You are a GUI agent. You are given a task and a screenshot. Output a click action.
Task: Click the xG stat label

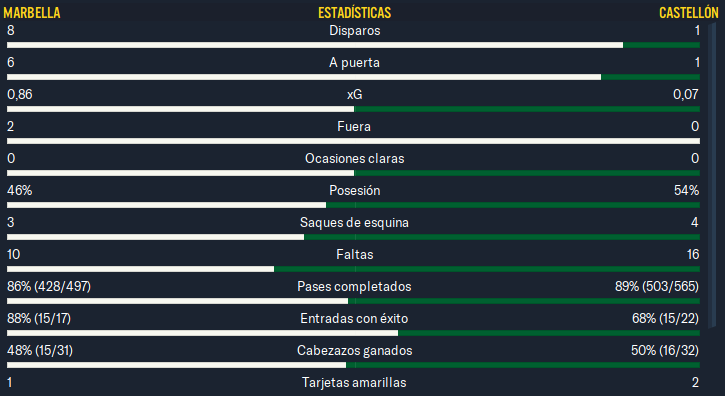click(x=355, y=94)
